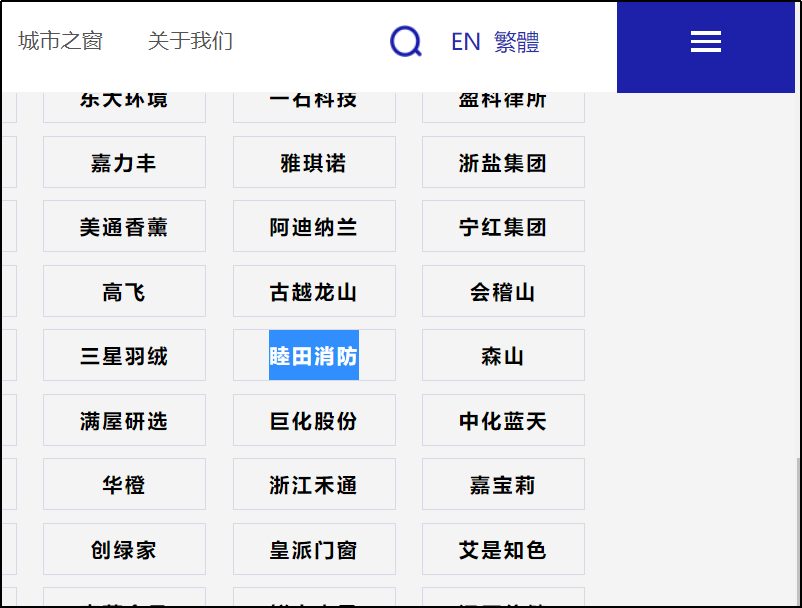Switch to 繁體 traditional Chinese
Viewport: 802px width, 608px height.
tap(517, 42)
